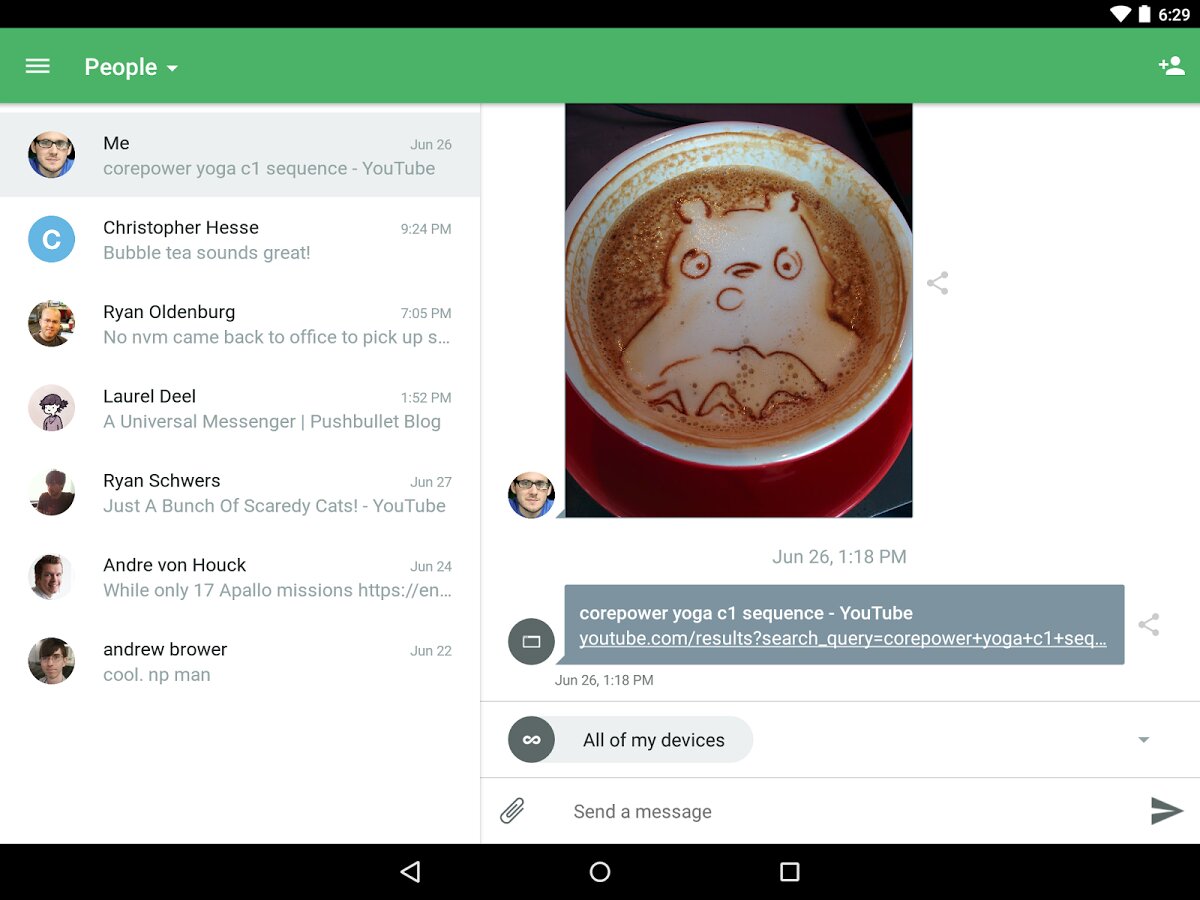The image size is (1200, 900).
Task: Tap 'While only 17 Apallo missions' preview
Action: pyautogui.click(x=278, y=590)
